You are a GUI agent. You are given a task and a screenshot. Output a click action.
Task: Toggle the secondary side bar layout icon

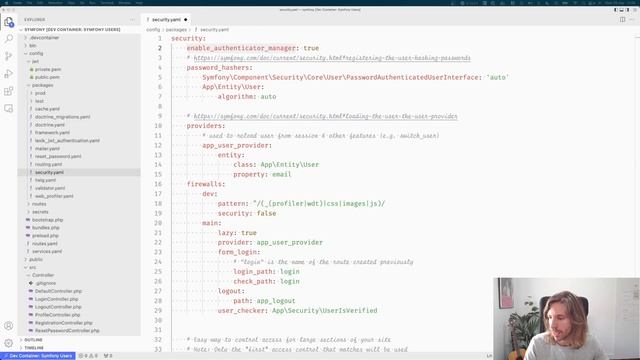628,10
